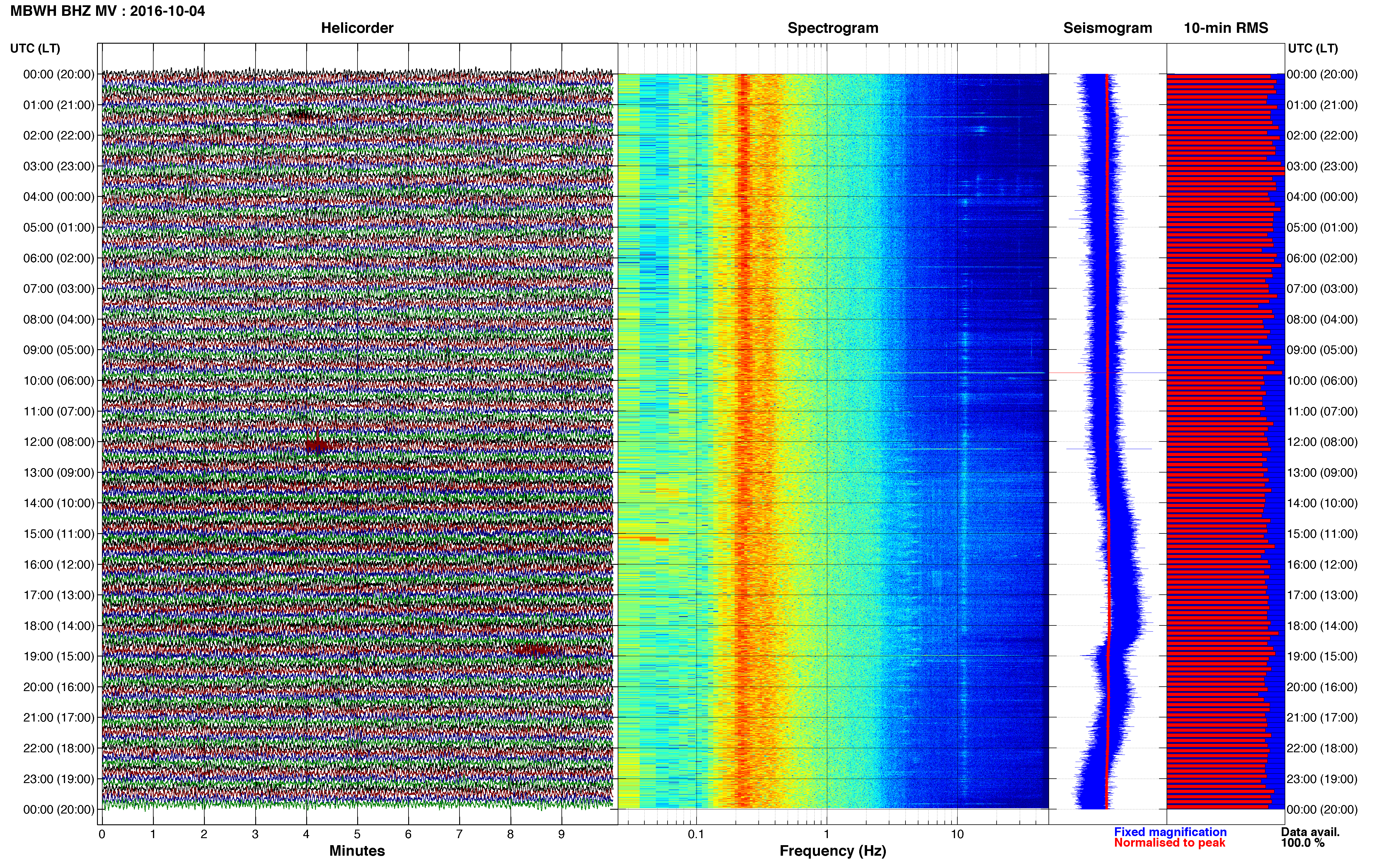Click the plot title MBWH BHZ MV : 2016-10-04
This screenshot has height=868, width=1389.
107,11
